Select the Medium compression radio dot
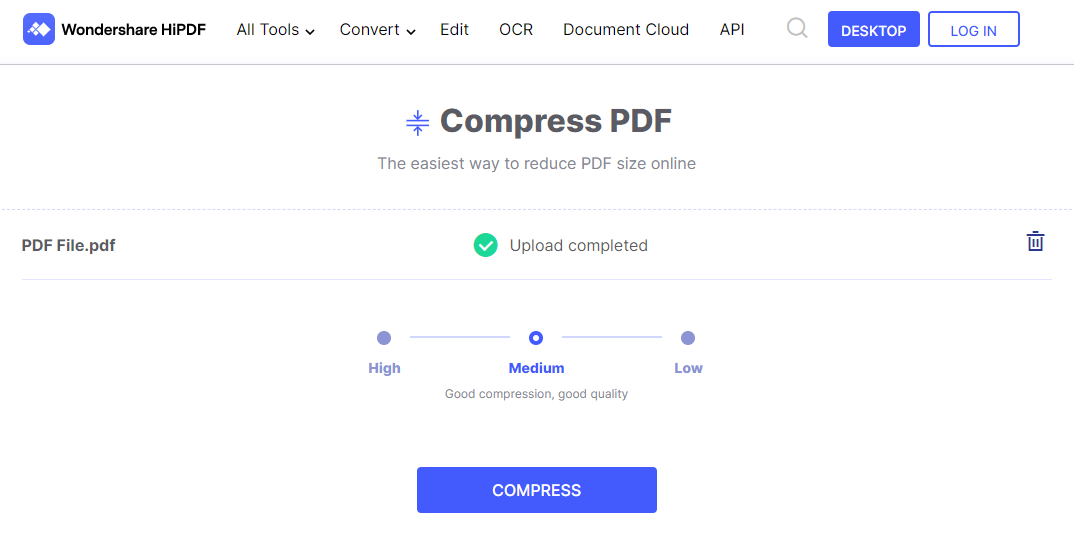The height and width of the screenshot is (537, 1074). click(x=536, y=338)
